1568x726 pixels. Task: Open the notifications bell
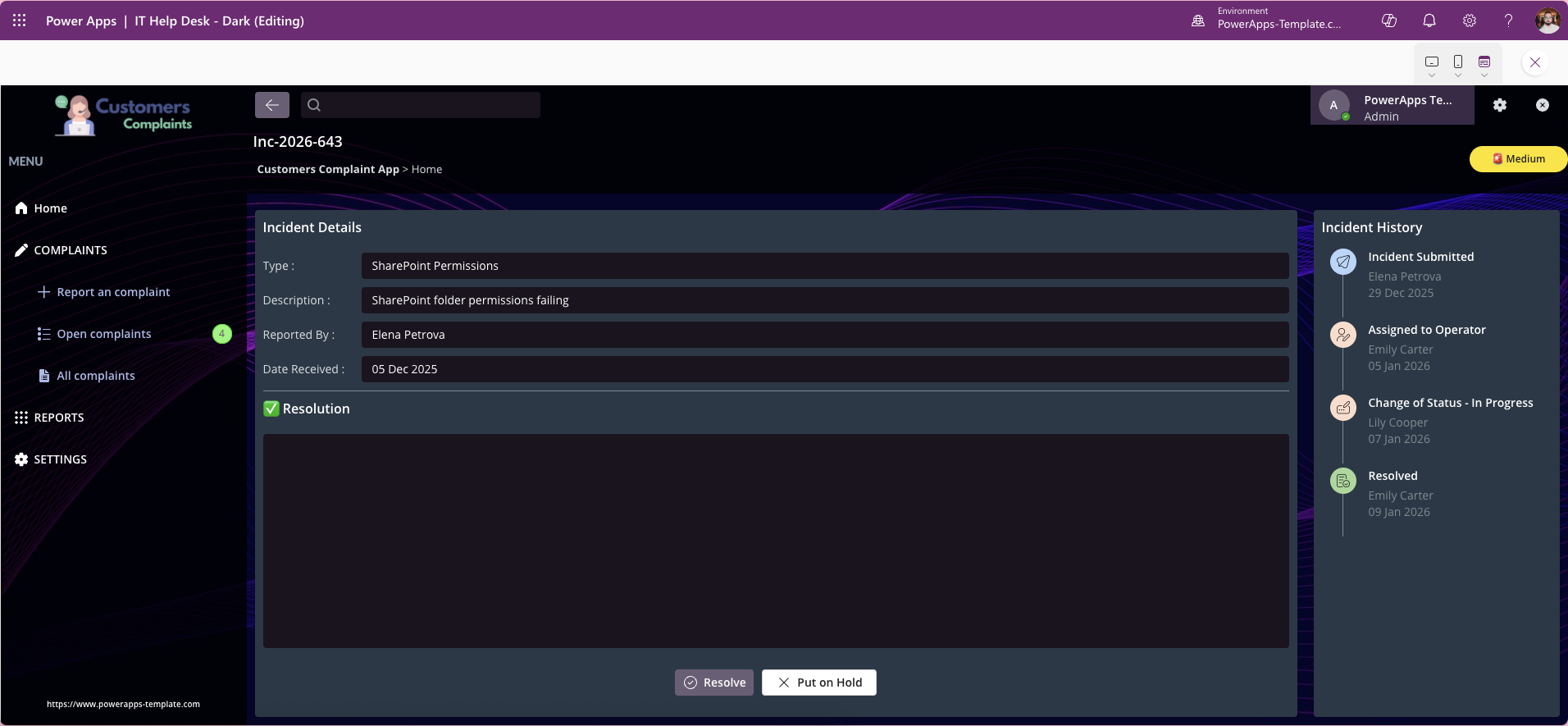coord(1429,21)
